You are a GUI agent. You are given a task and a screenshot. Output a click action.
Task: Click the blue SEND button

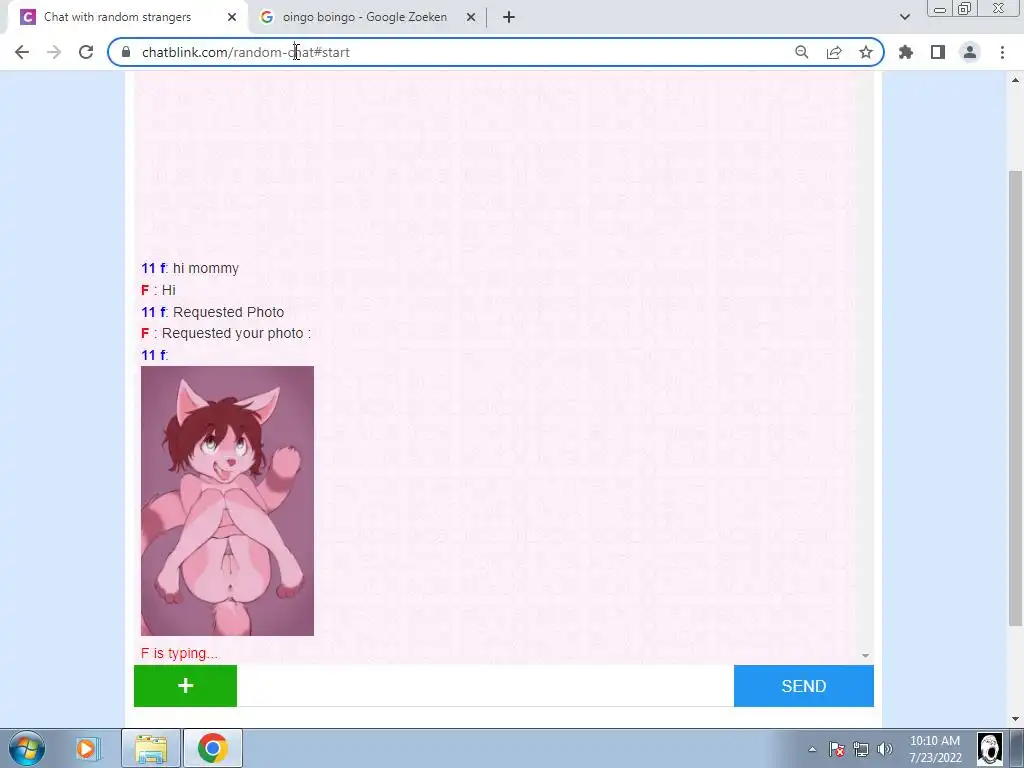[804, 686]
